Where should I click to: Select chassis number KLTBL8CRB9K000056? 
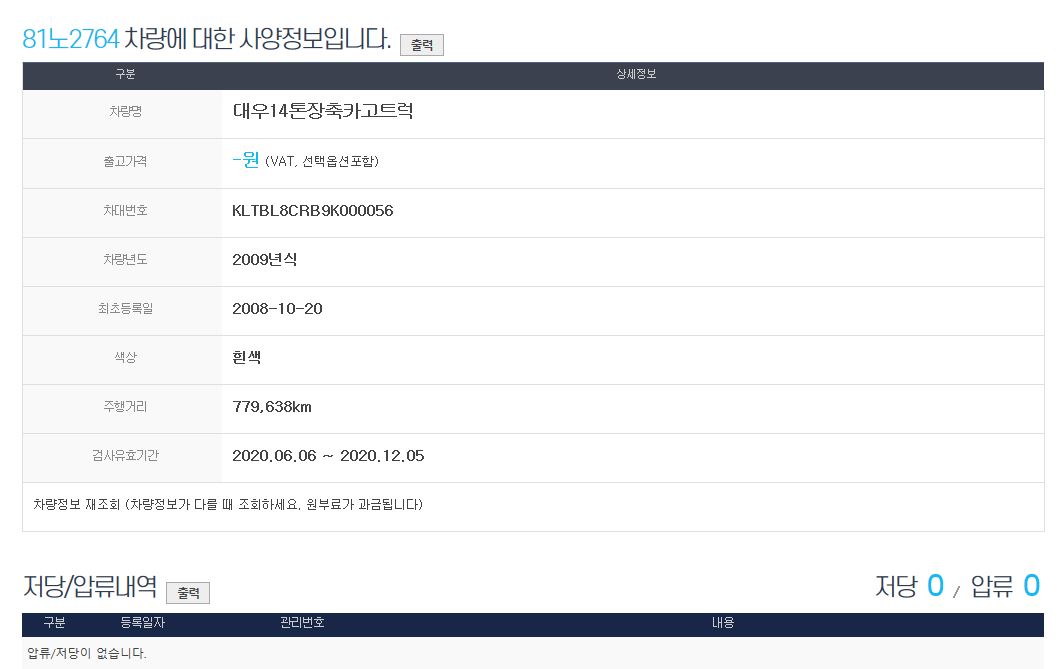click(x=312, y=211)
